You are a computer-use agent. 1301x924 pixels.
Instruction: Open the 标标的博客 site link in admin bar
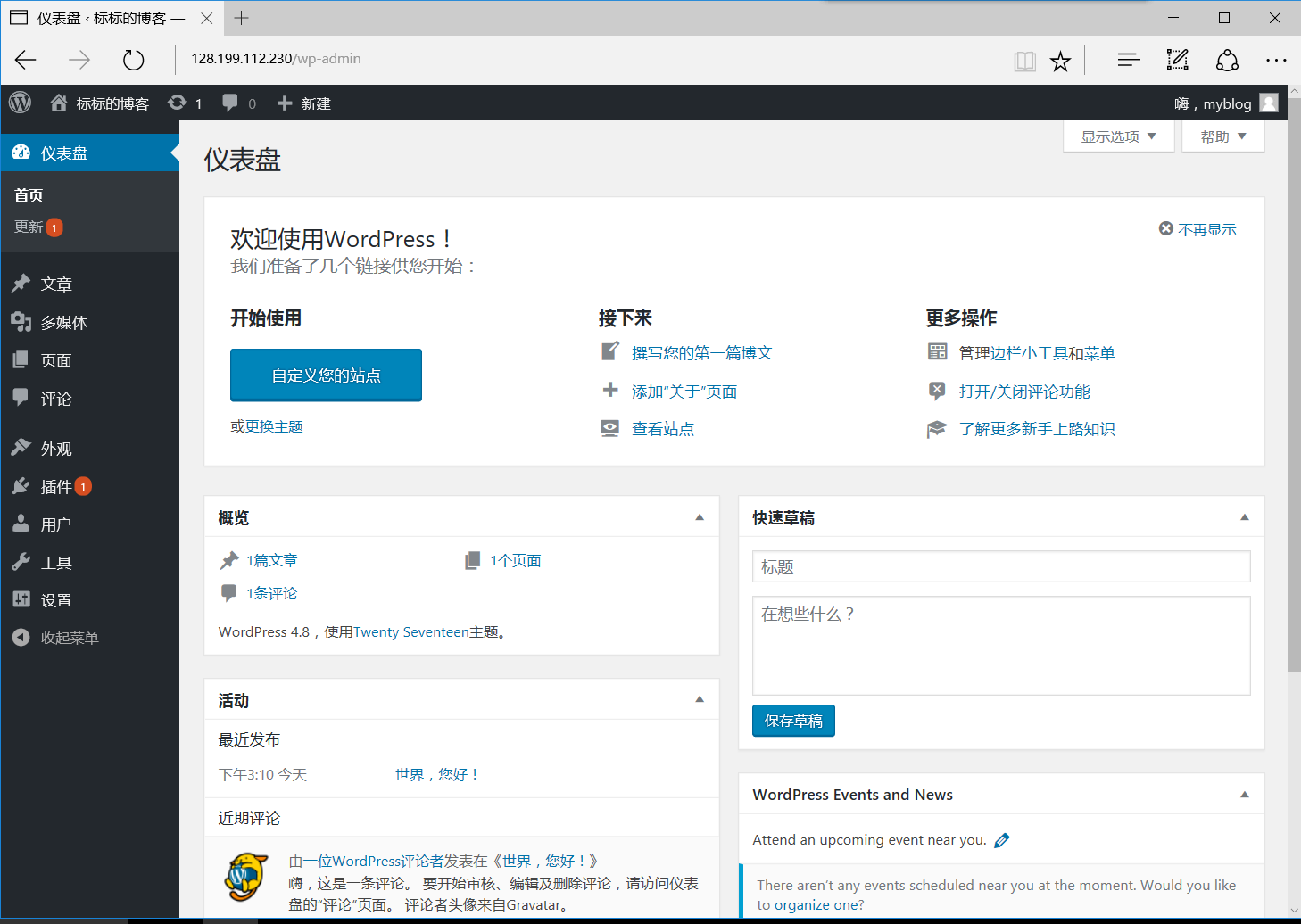(100, 103)
